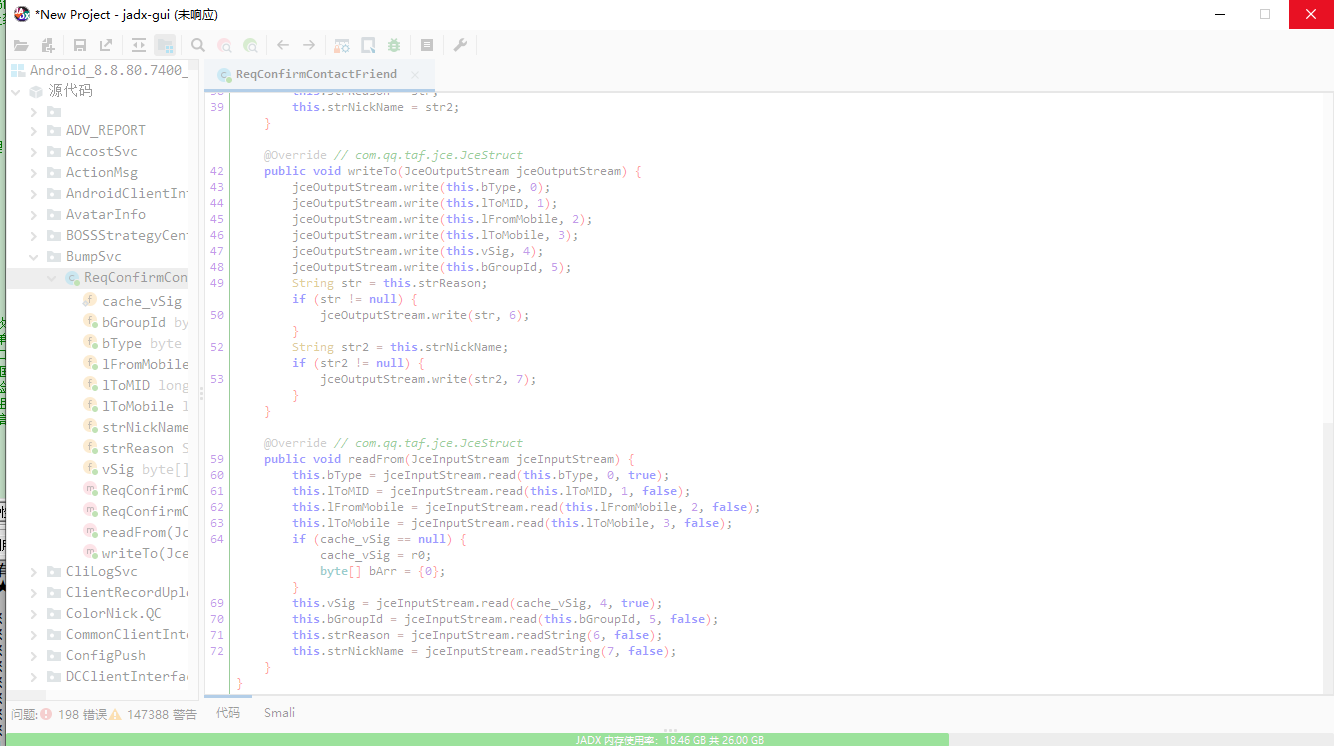Close the ReqConfirmContactFriend tab
The width and height of the screenshot is (1334, 746).
(416, 74)
